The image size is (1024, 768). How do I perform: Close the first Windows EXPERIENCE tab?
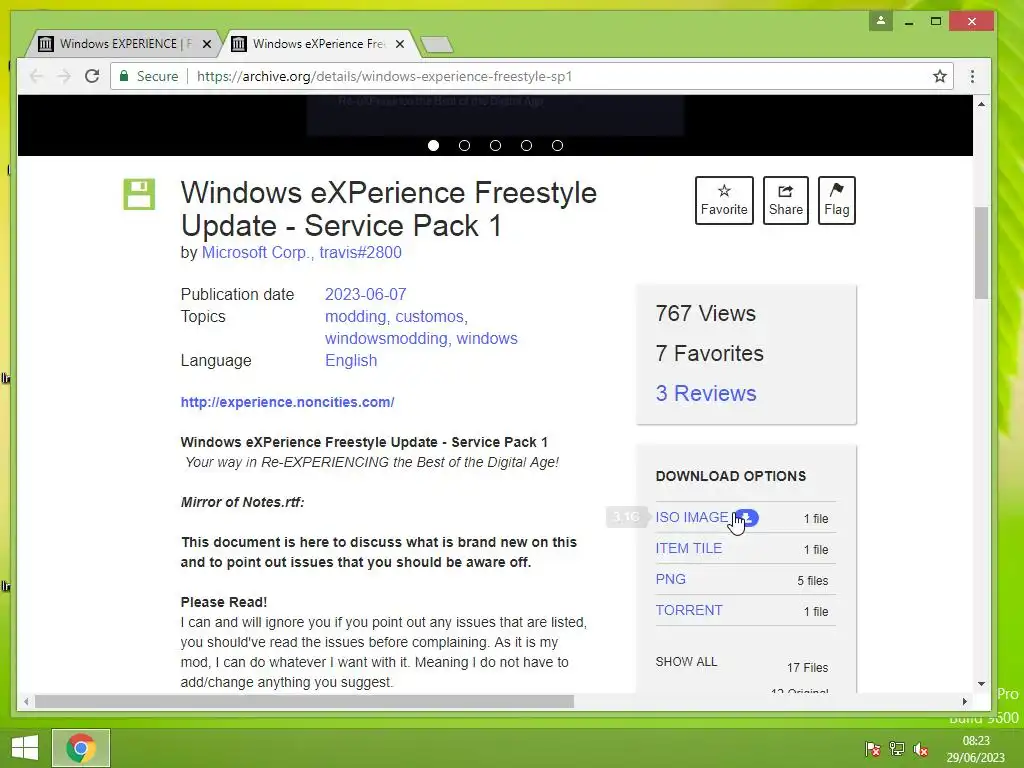tap(207, 44)
